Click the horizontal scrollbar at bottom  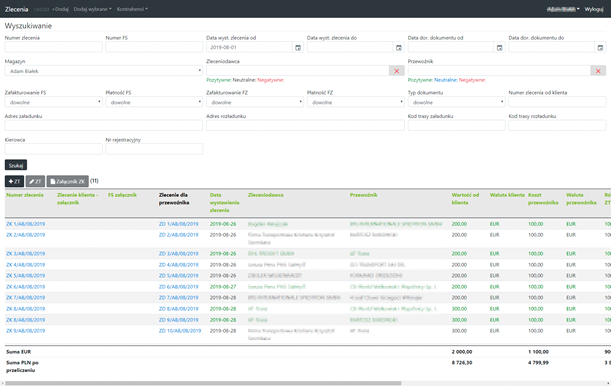click(203, 383)
